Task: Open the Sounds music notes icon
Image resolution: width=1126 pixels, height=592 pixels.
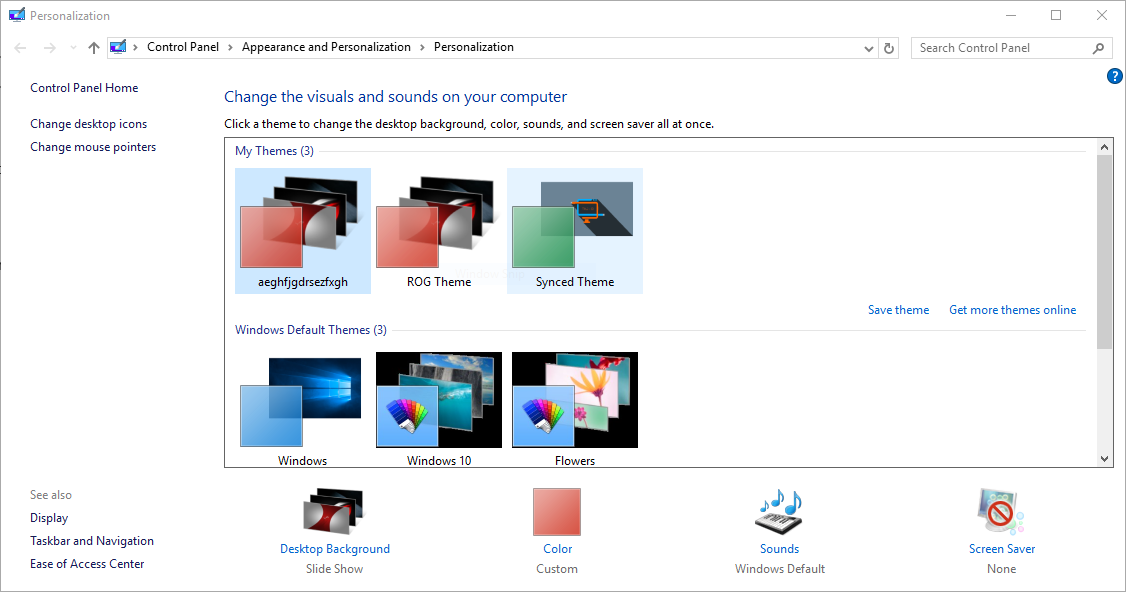Action: 779,512
